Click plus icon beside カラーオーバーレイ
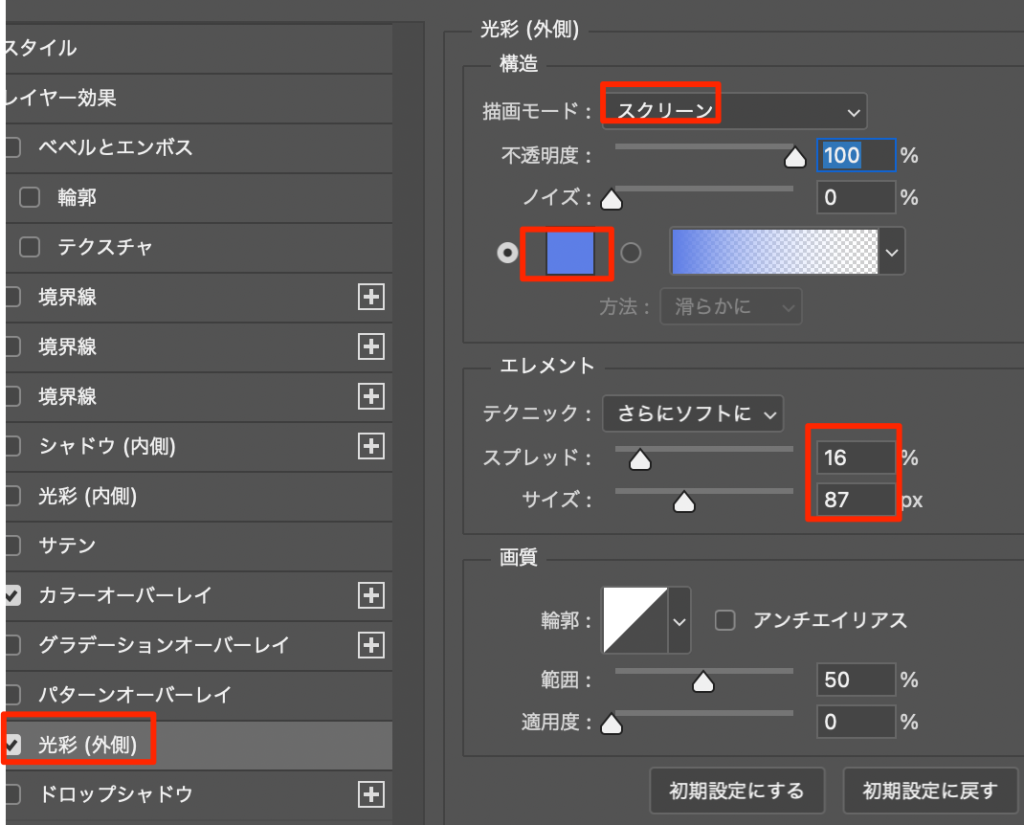This screenshot has height=825, width=1024. click(371, 596)
